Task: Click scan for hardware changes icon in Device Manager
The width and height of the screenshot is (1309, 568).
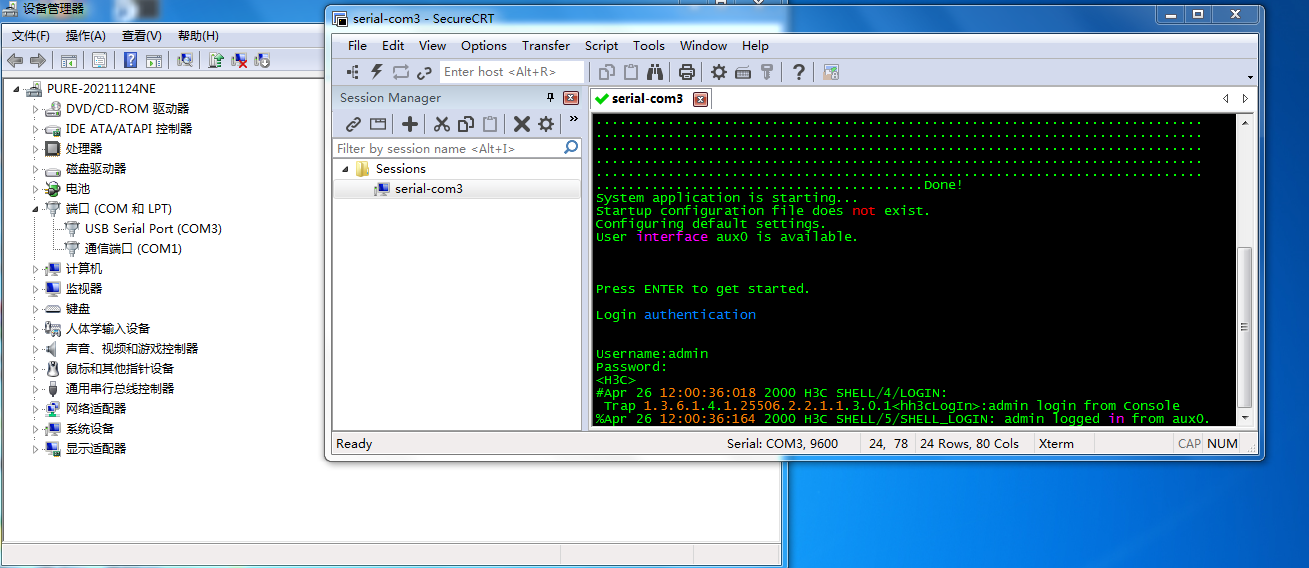Action: (x=184, y=61)
